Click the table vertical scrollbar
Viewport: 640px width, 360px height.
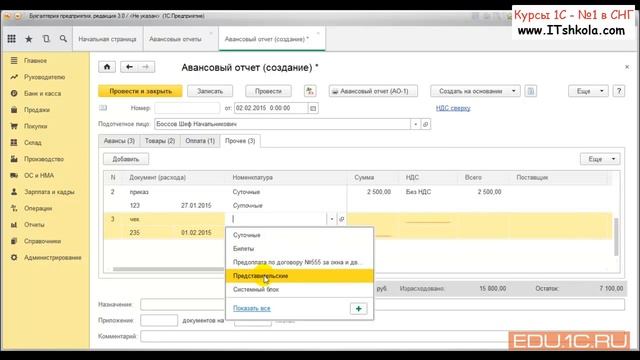pyautogui.click(x=616, y=237)
